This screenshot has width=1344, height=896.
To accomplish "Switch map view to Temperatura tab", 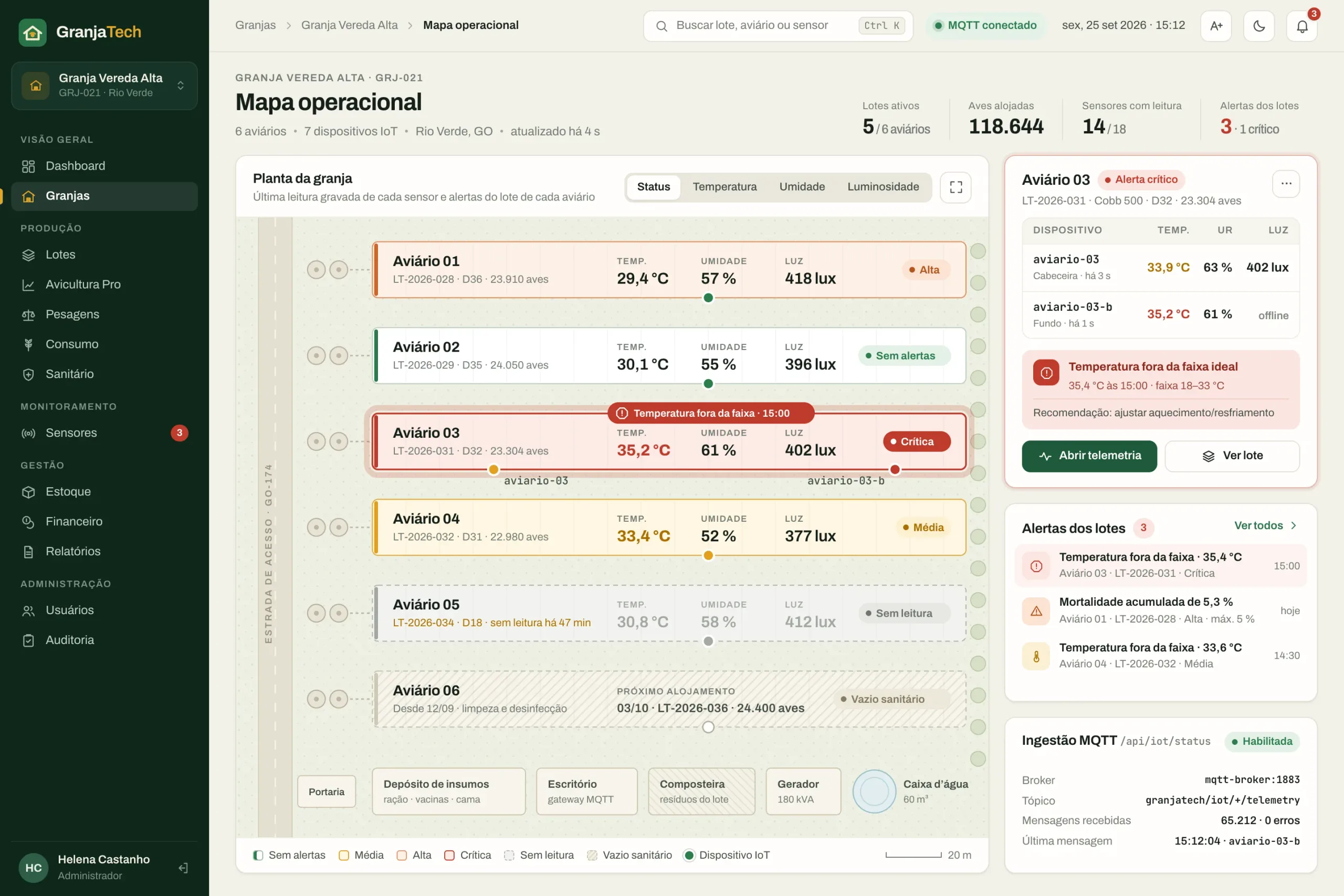I will (x=724, y=187).
